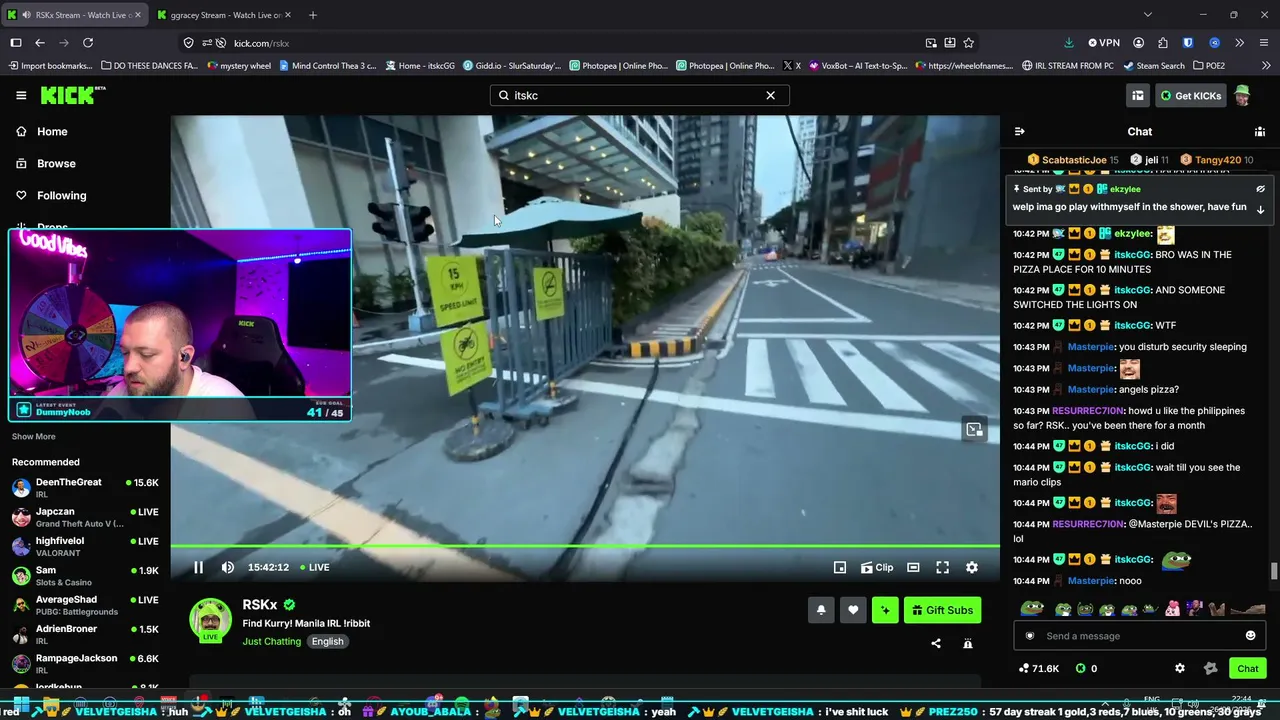Image resolution: width=1280 pixels, height=720 pixels.
Task: Share the RSKx stream
Action: click(936, 644)
